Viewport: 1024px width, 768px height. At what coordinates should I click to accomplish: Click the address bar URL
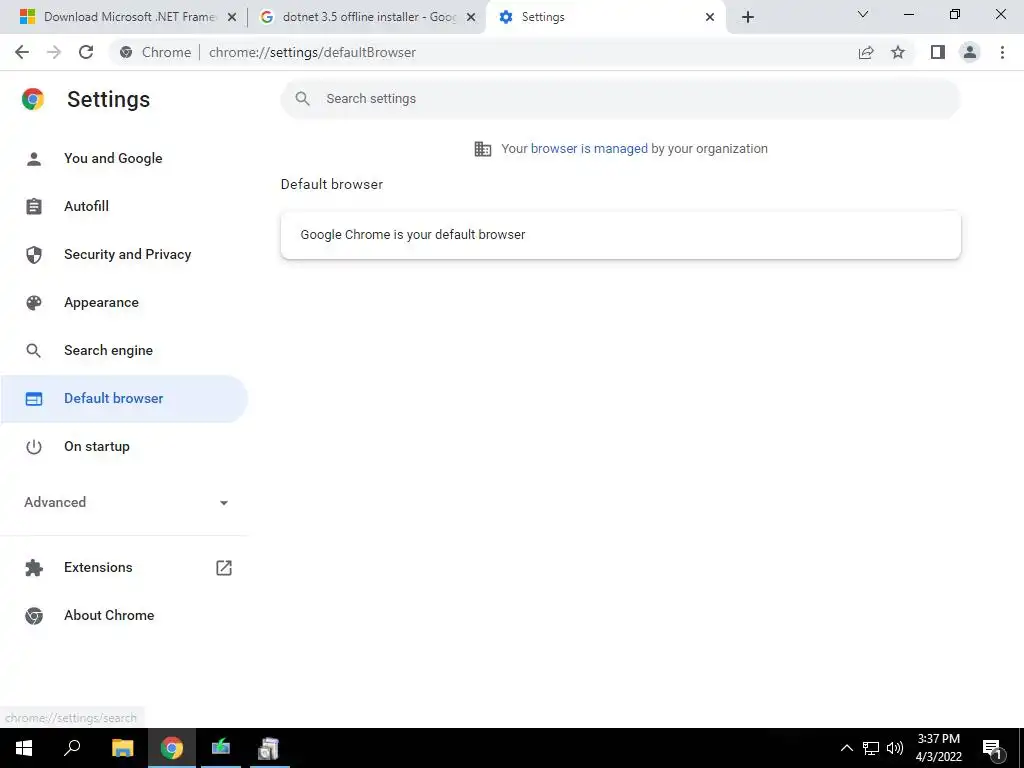pos(312,52)
